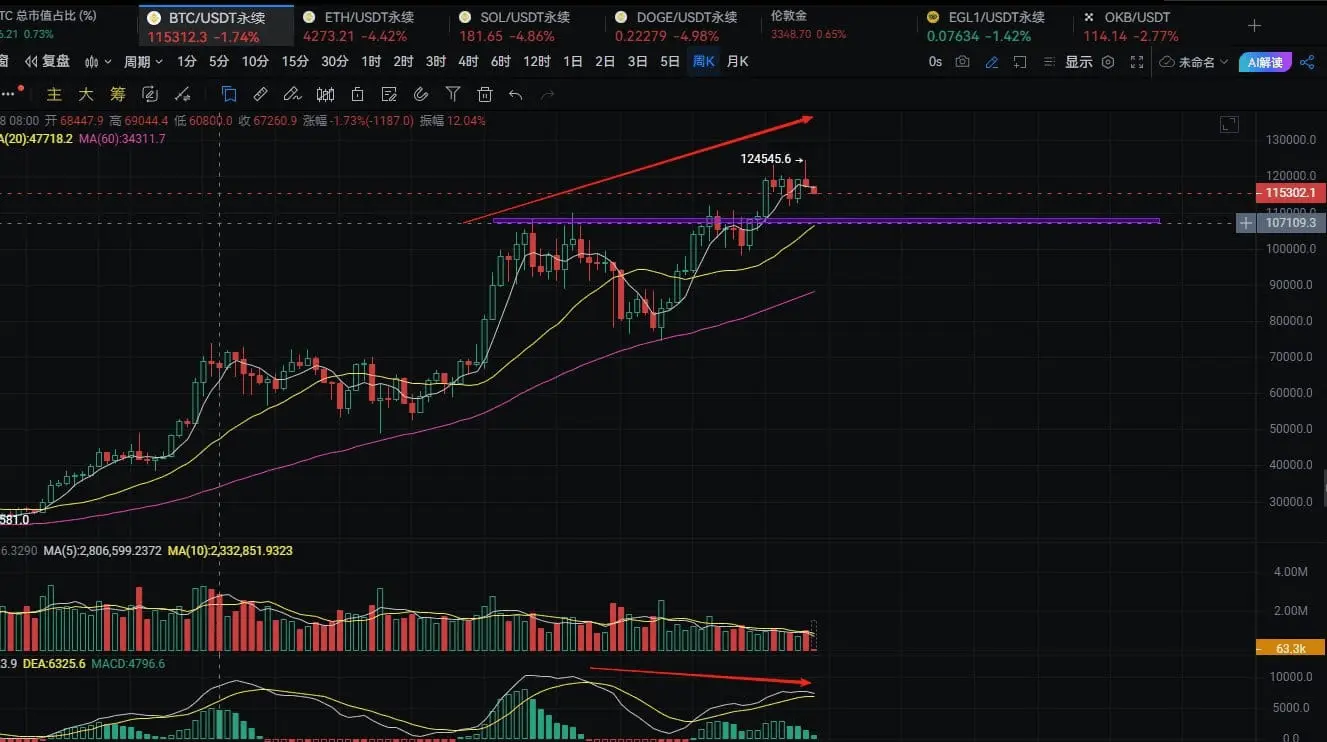
Task: Open chart settings hexagon gear icon
Action: click(x=1108, y=62)
